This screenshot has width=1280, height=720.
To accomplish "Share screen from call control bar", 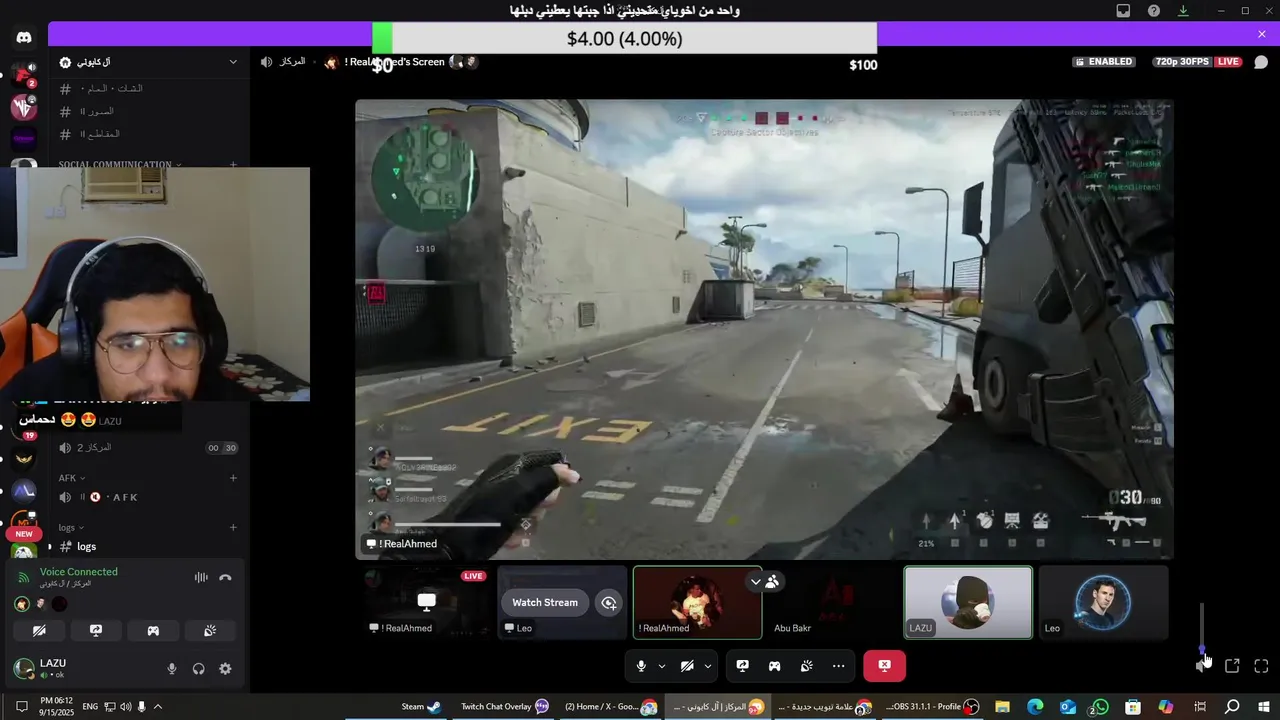I will (x=742, y=666).
